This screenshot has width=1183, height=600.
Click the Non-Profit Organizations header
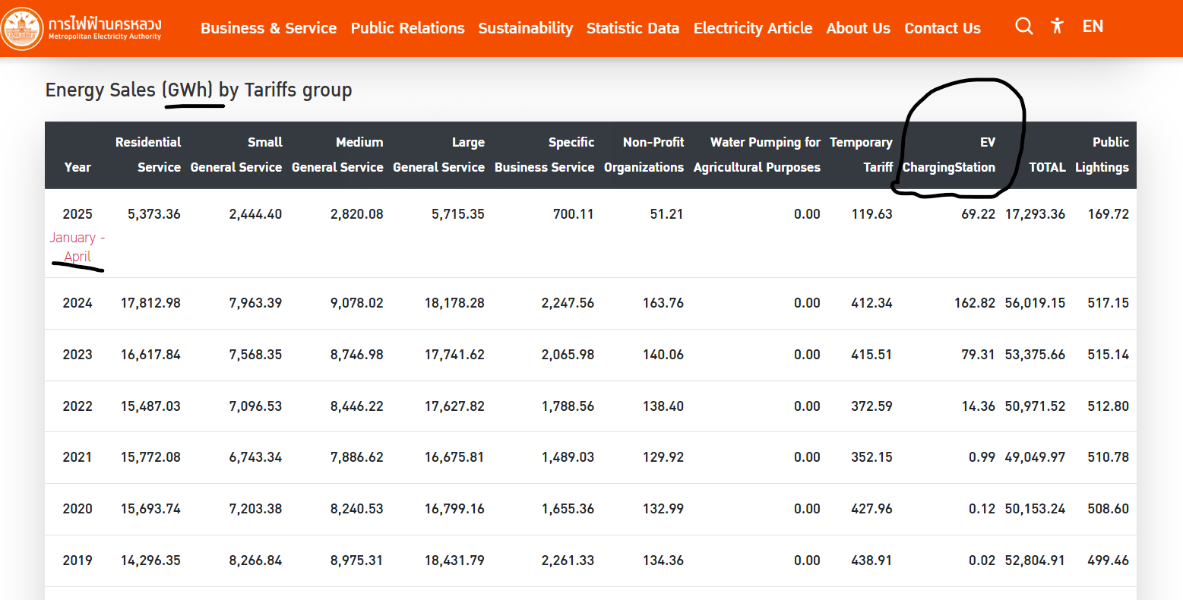pos(644,155)
